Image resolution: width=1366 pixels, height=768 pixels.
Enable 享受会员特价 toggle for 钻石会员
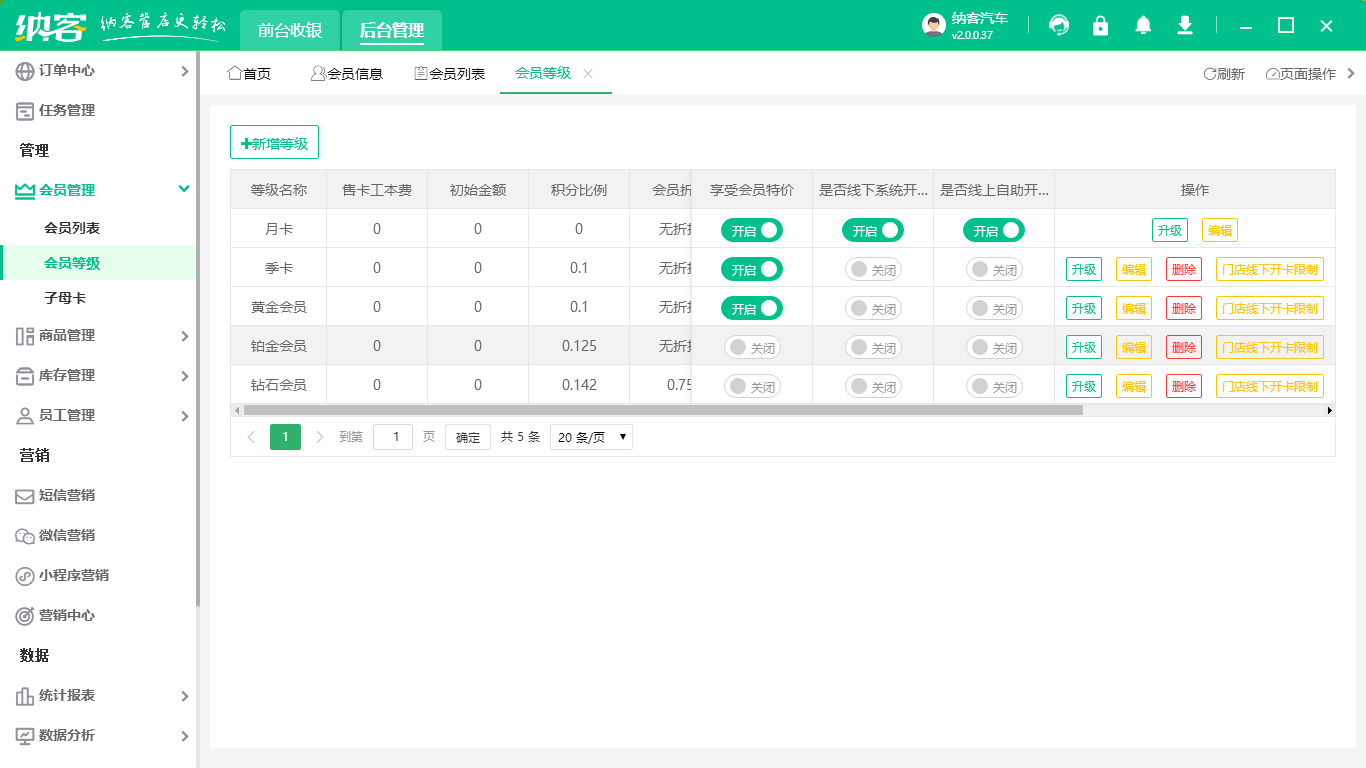tap(751, 386)
